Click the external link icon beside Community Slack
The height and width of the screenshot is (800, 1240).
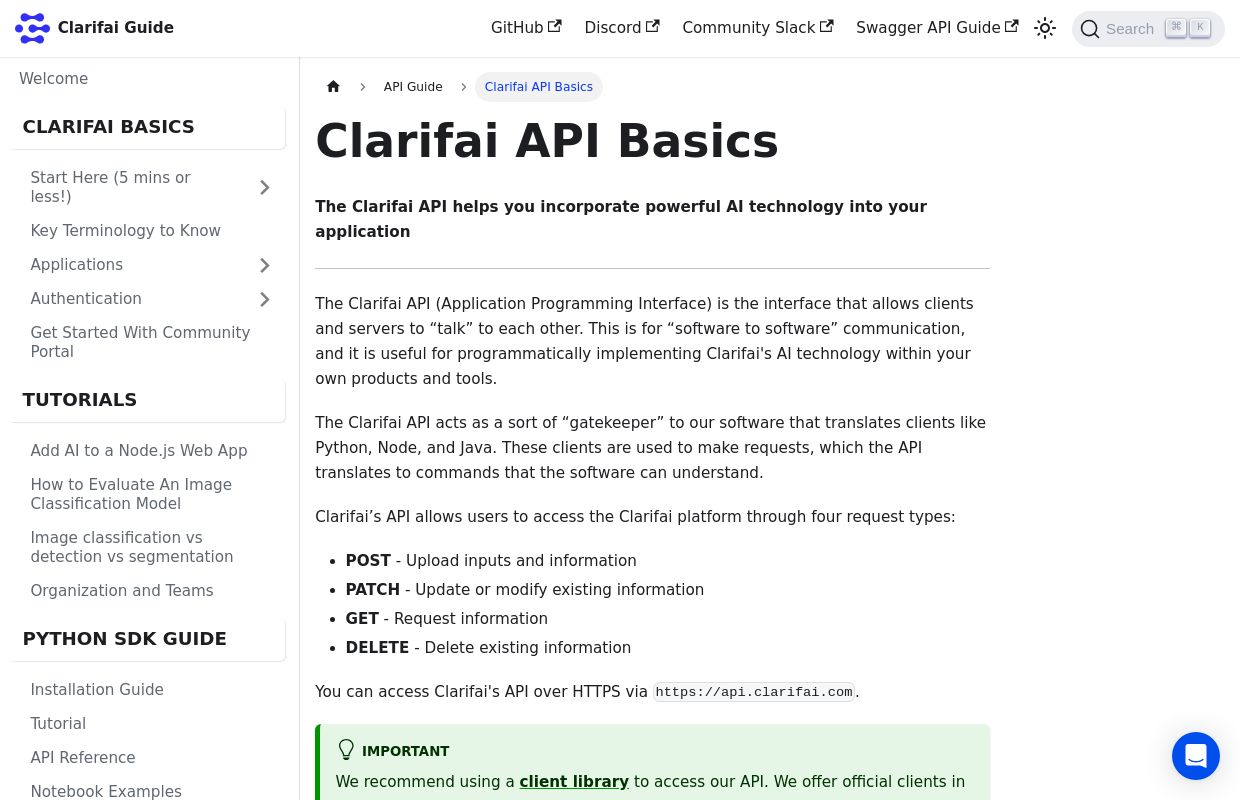(x=826, y=27)
